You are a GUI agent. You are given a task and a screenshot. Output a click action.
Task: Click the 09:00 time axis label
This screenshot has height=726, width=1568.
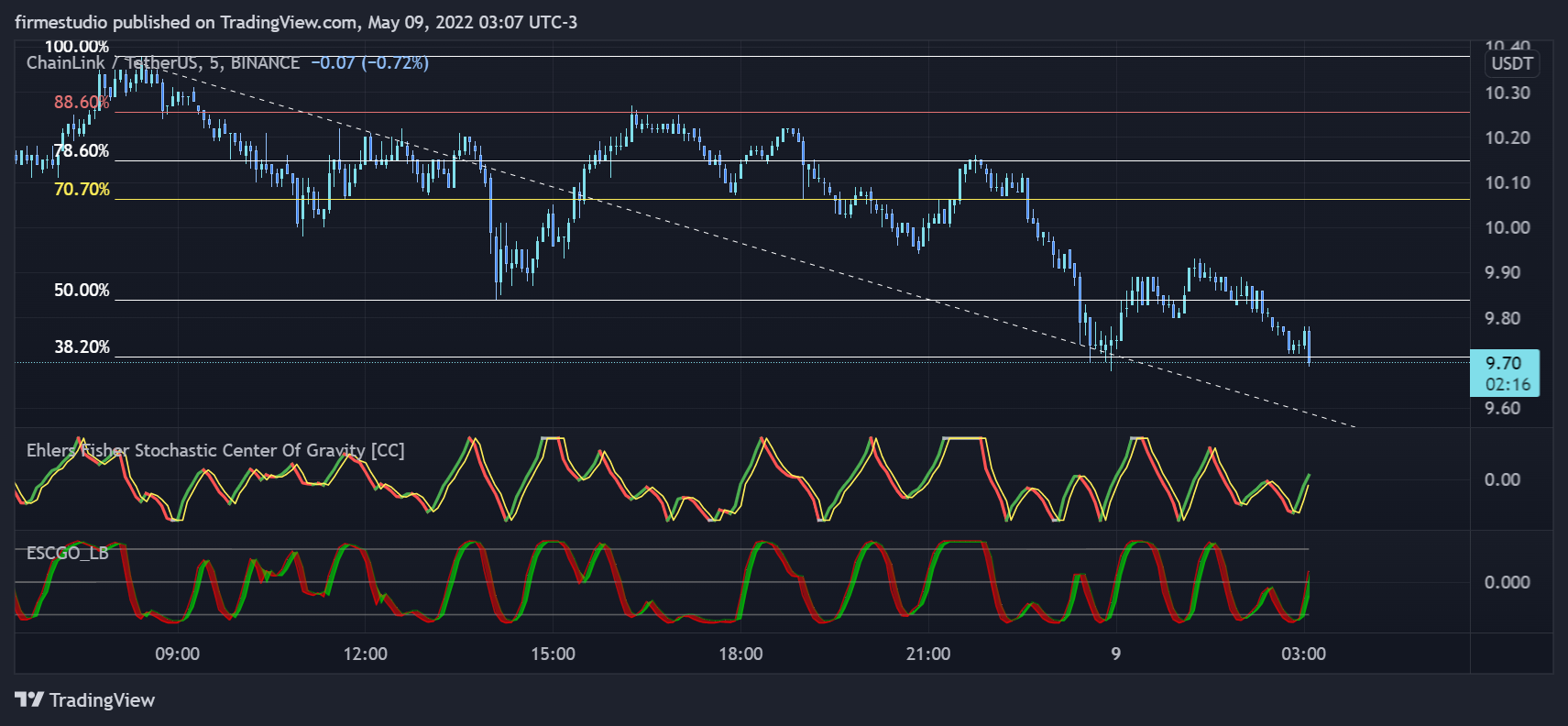pos(177,654)
